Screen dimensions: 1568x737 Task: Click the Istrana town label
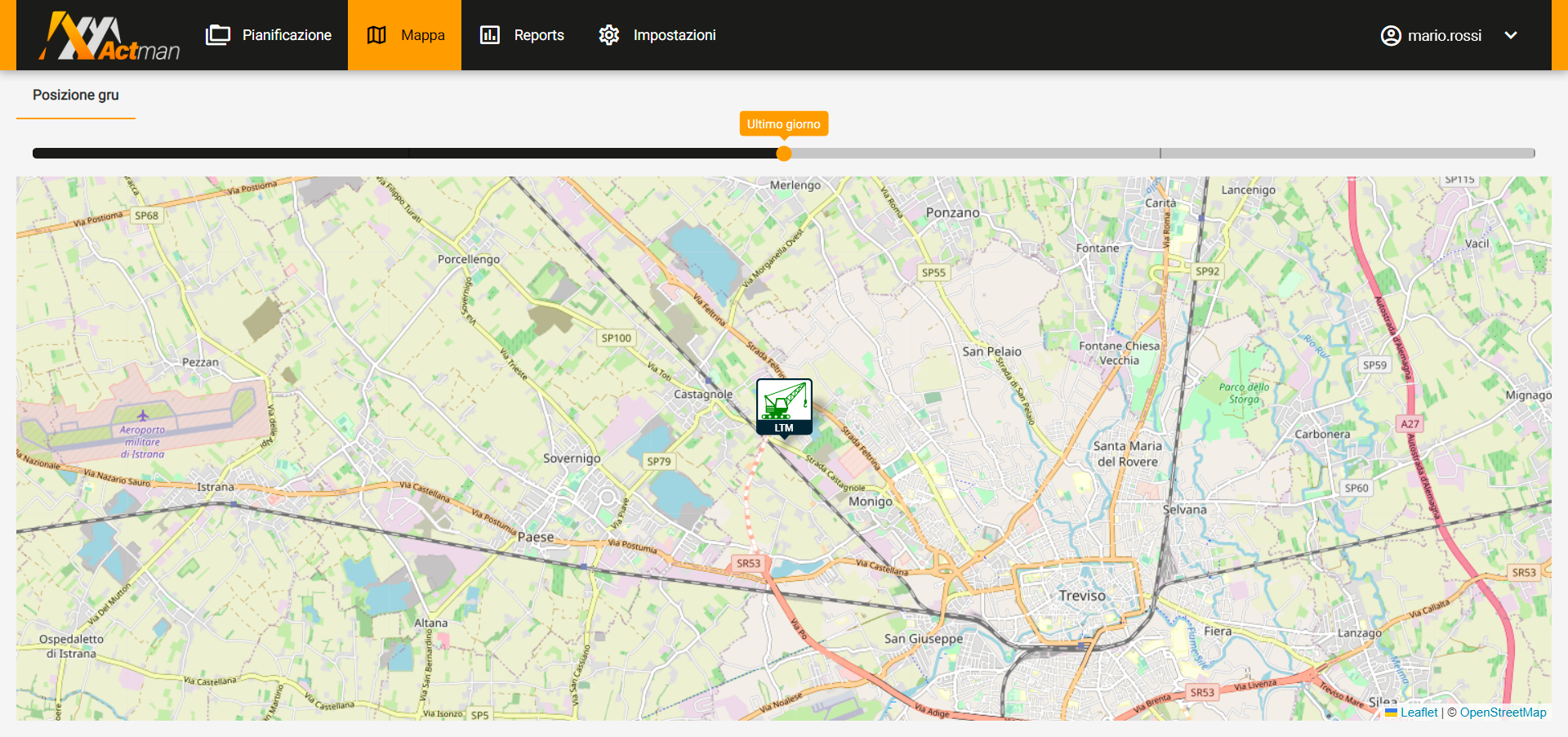pyautogui.click(x=216, y=487)
